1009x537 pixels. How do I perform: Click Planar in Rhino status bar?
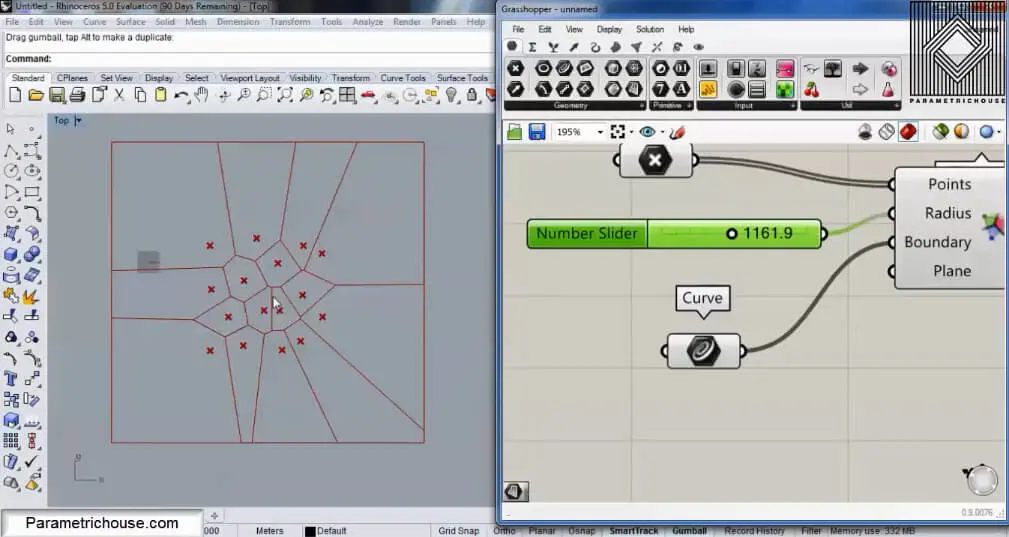[x=542, y=531]
